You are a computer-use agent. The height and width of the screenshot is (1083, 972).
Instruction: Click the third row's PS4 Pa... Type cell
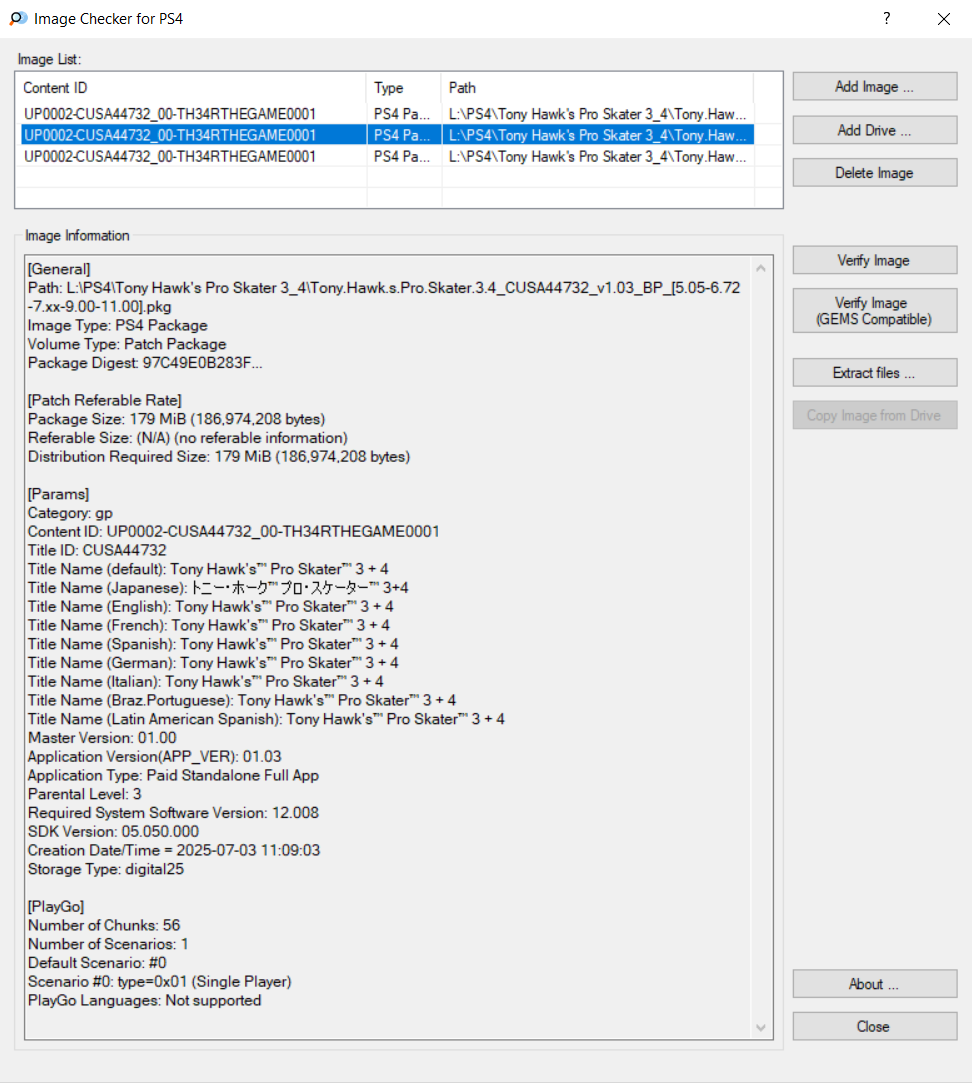402,157
